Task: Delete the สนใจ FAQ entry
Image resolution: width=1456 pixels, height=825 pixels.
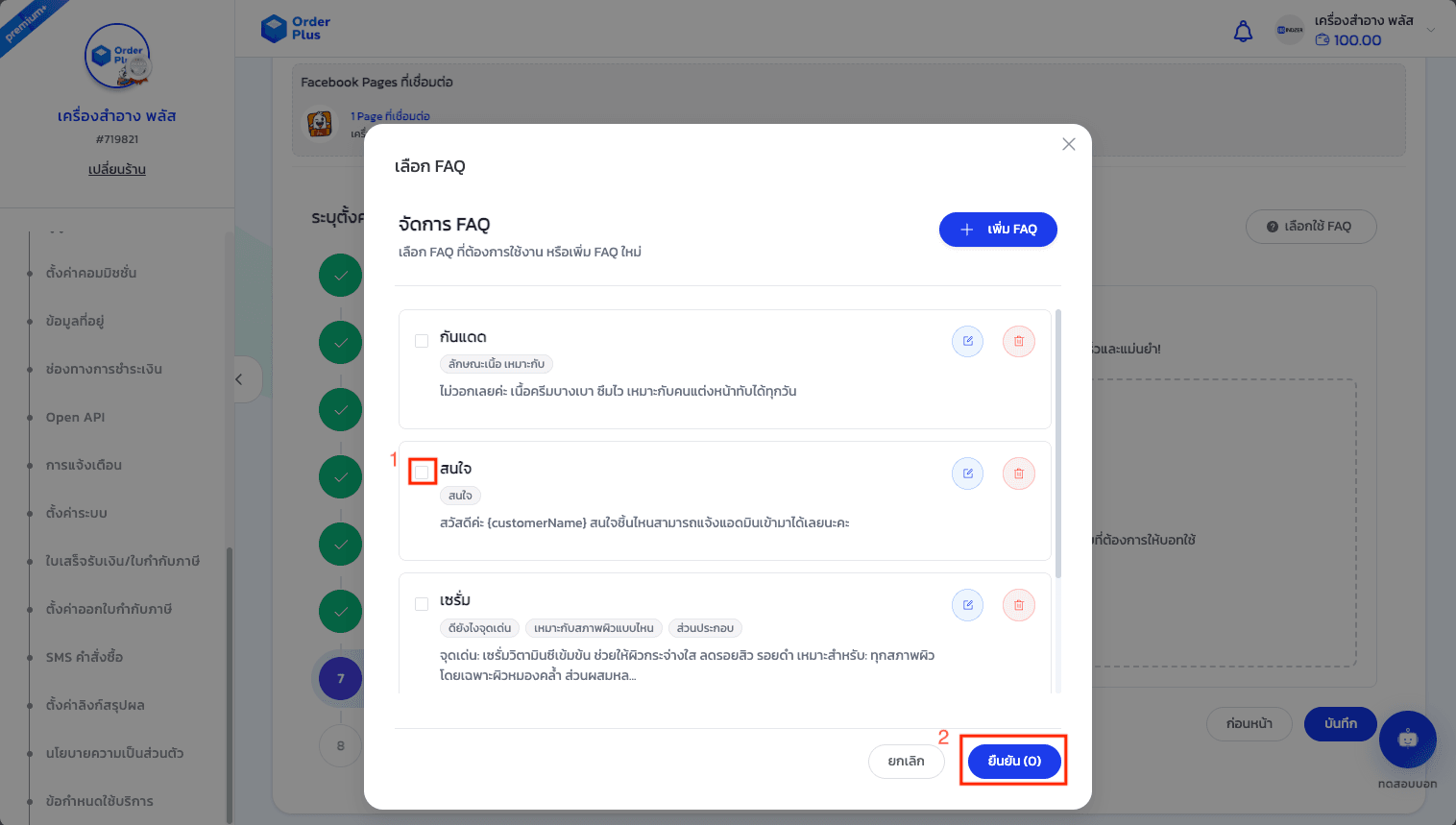Action: [1018, 473]
